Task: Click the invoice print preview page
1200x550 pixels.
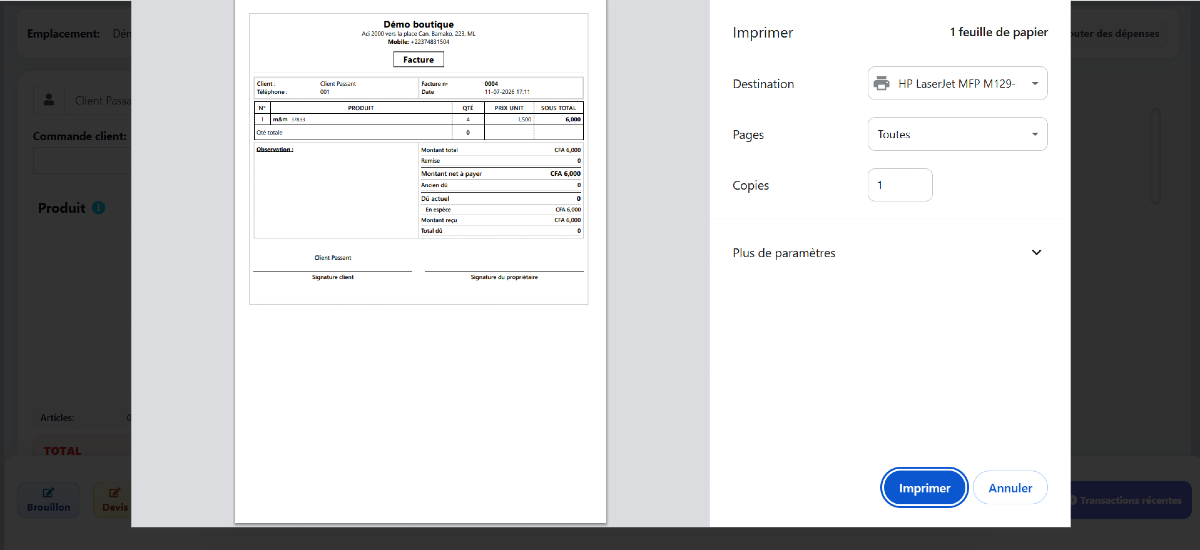Action: click(x=420, y=261)
